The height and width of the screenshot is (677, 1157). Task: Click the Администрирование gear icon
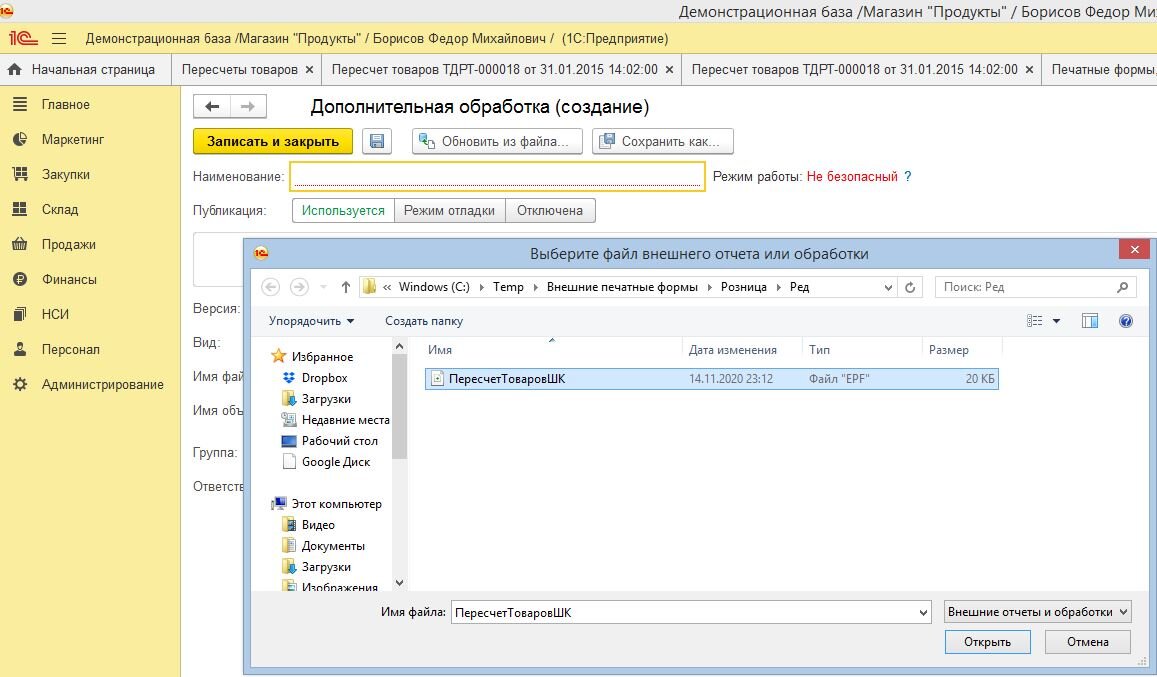click(20, 384)
